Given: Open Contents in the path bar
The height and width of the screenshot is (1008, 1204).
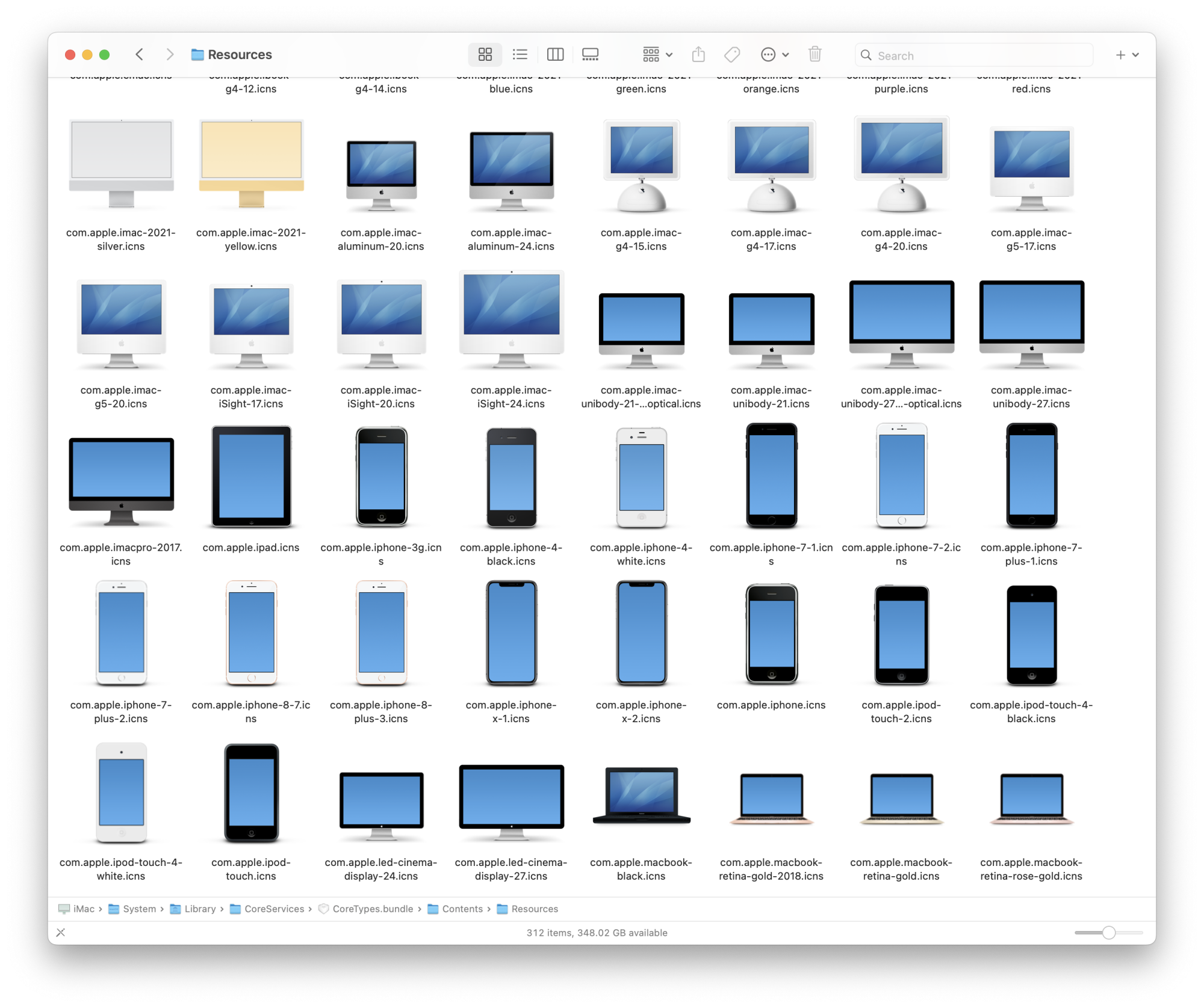Looking at the screenshot, I should tap(462, 909).
